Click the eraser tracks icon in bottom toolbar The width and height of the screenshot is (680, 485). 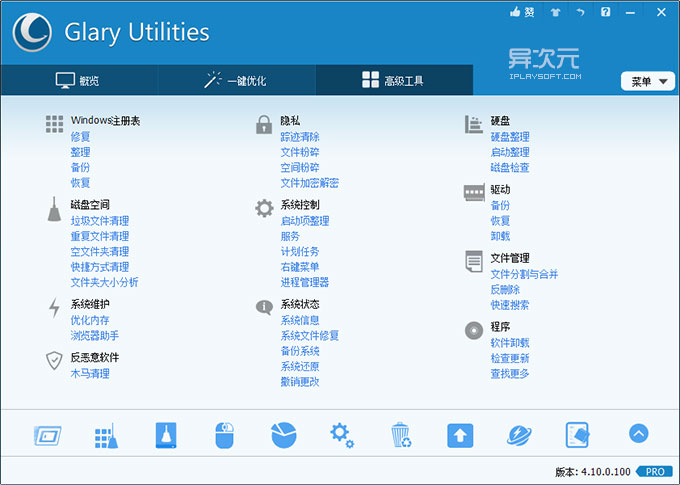click(578, 435)
